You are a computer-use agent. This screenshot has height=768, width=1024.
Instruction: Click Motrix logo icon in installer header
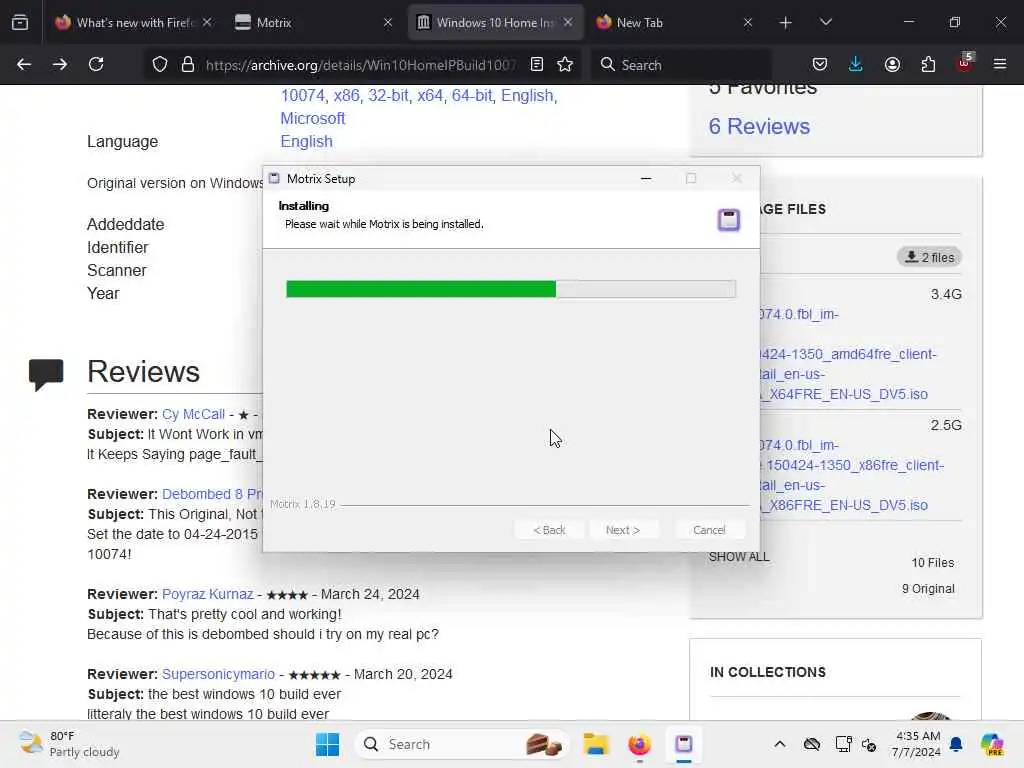729,220
